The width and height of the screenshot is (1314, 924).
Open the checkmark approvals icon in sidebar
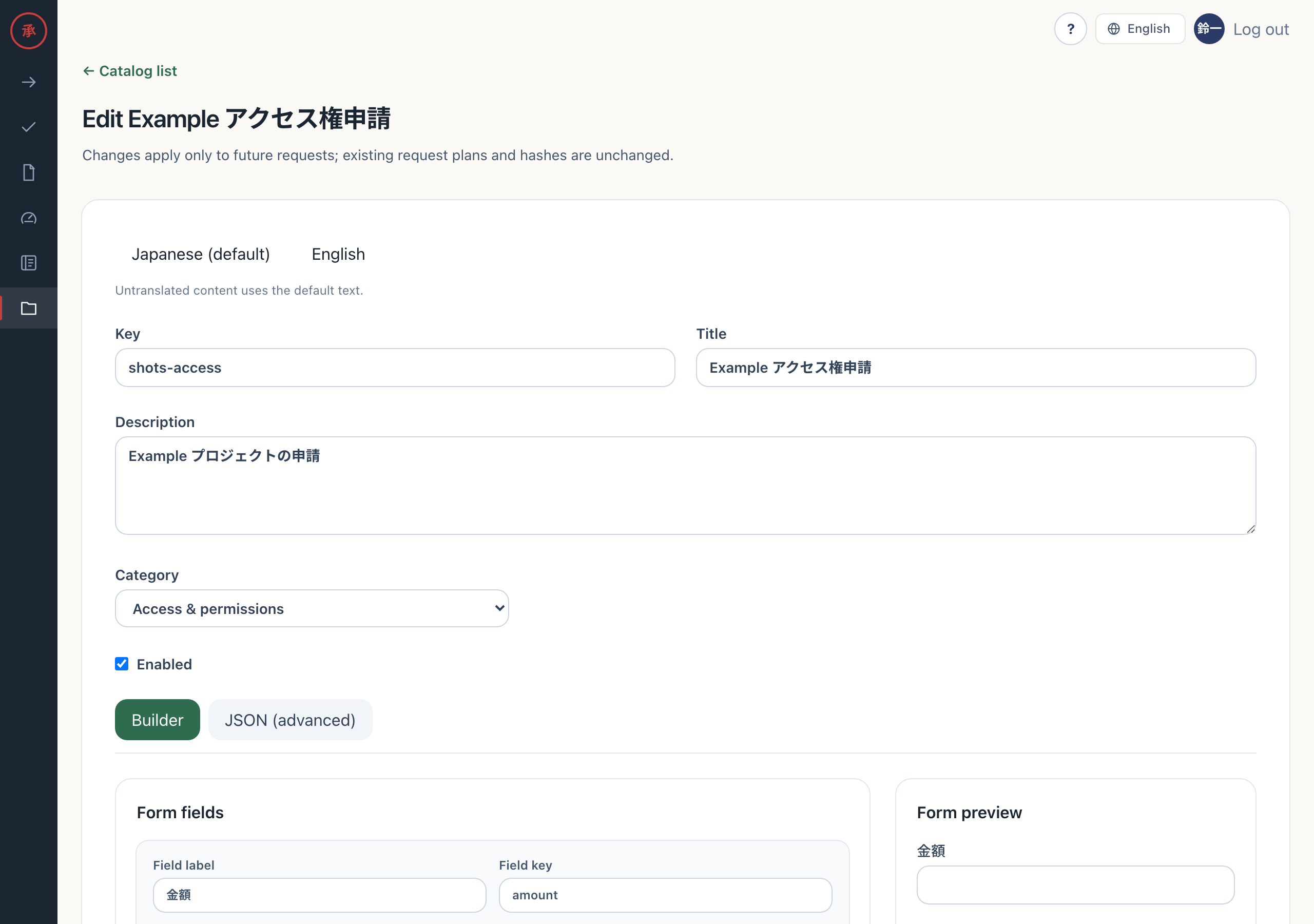tap(29, 127)
